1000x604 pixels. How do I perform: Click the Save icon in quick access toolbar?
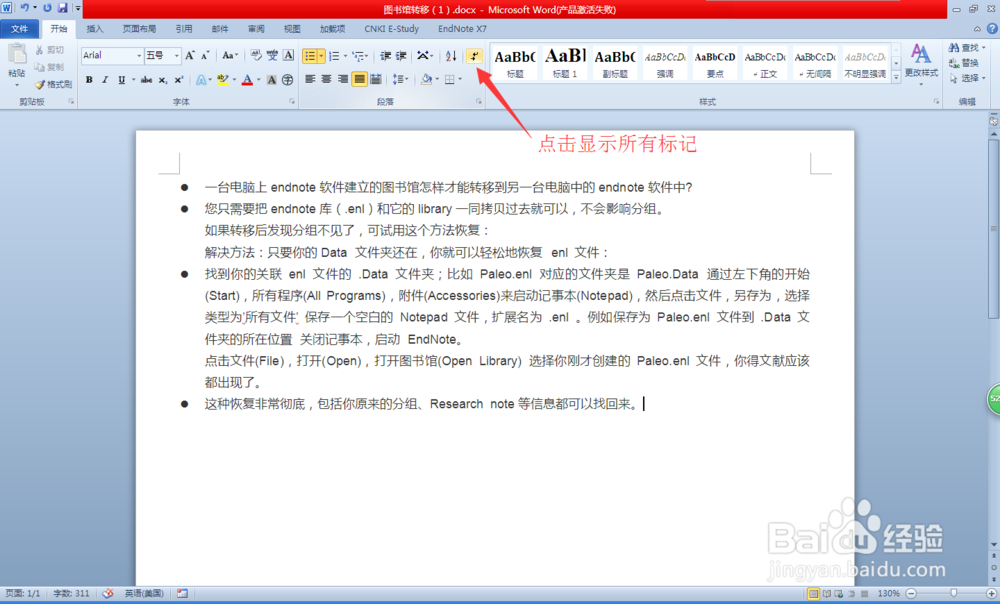pos(62,8)
